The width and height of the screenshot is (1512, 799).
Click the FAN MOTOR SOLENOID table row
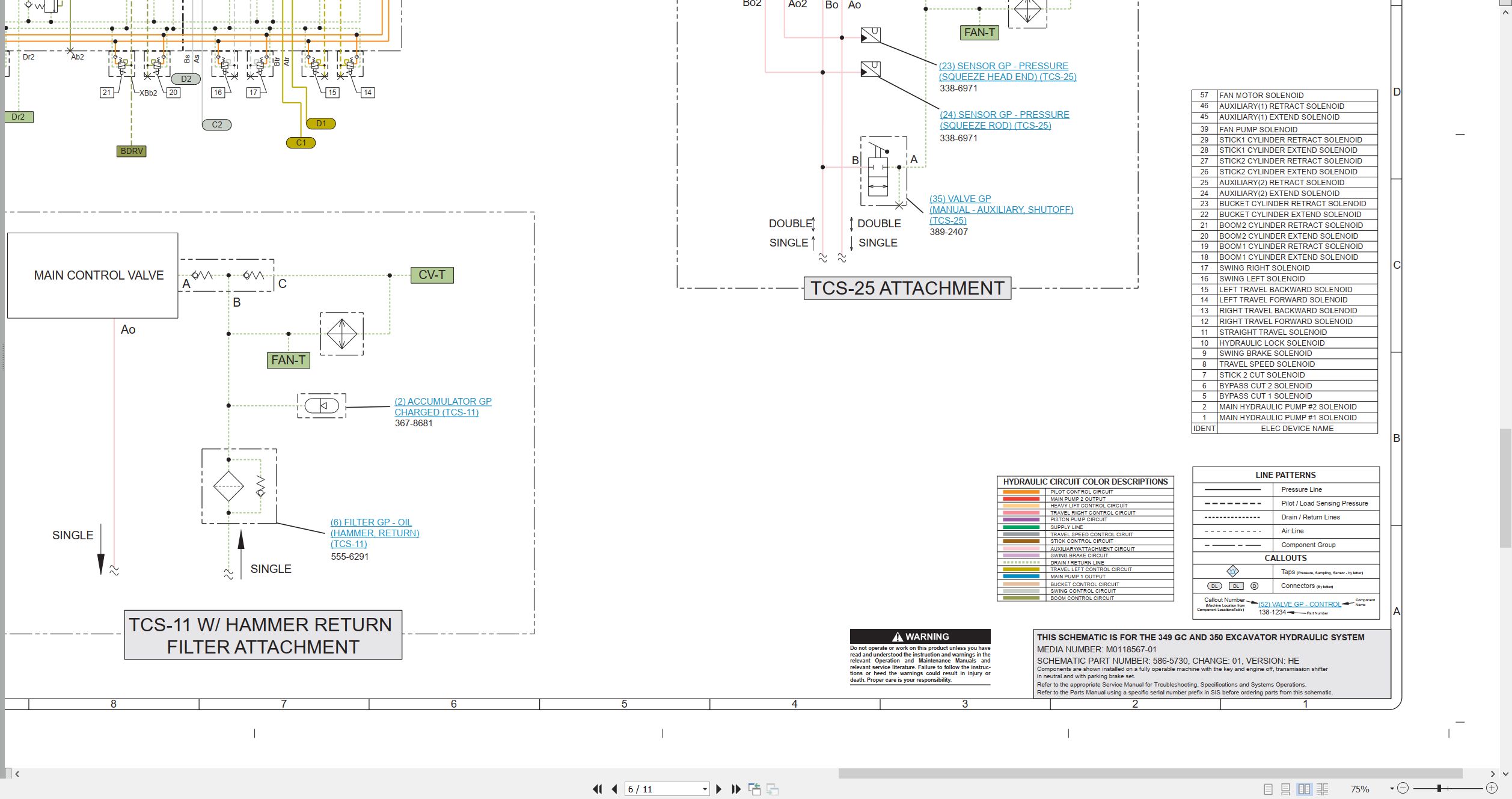click(x=1285, y=95)
